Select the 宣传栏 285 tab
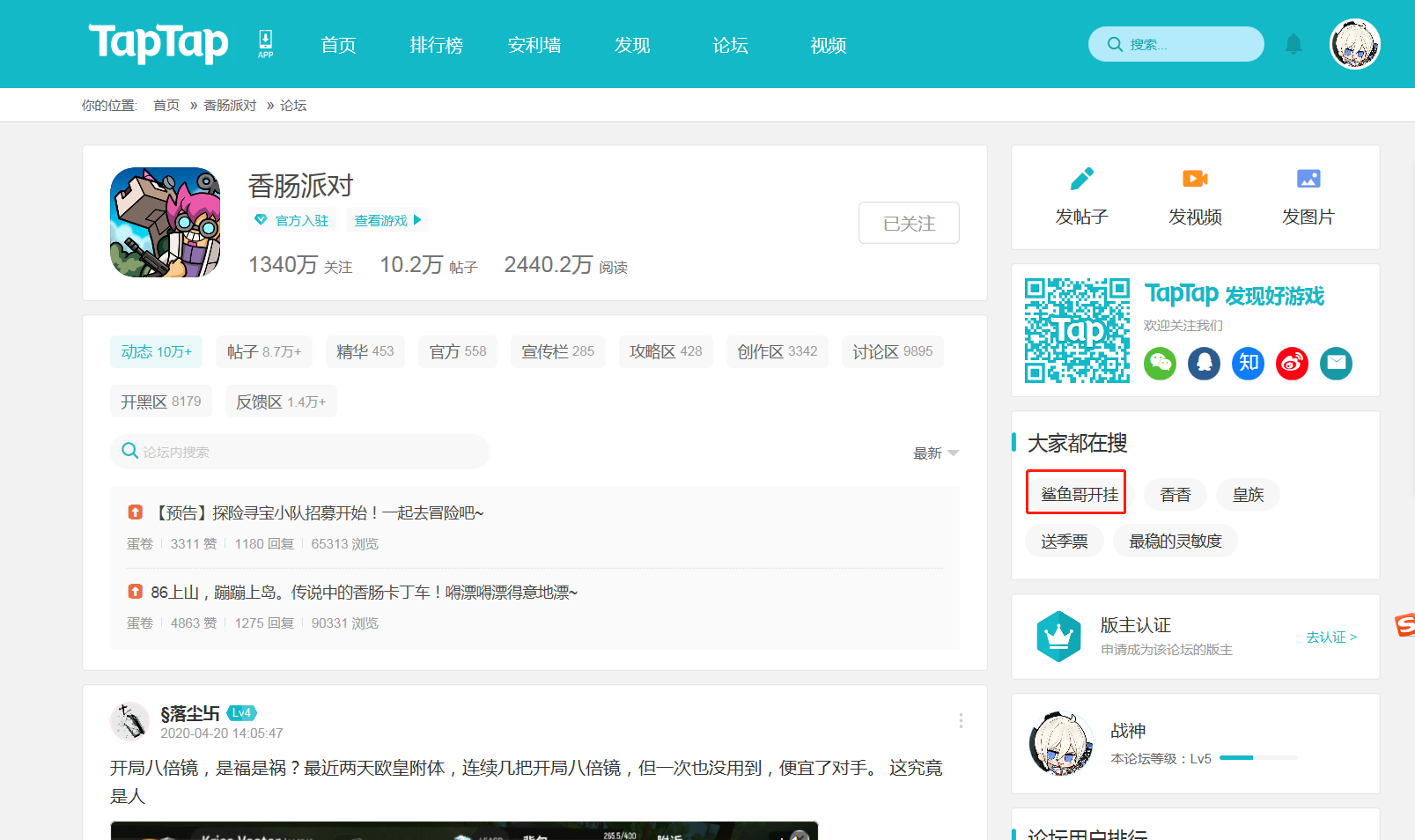 [558, 351]
